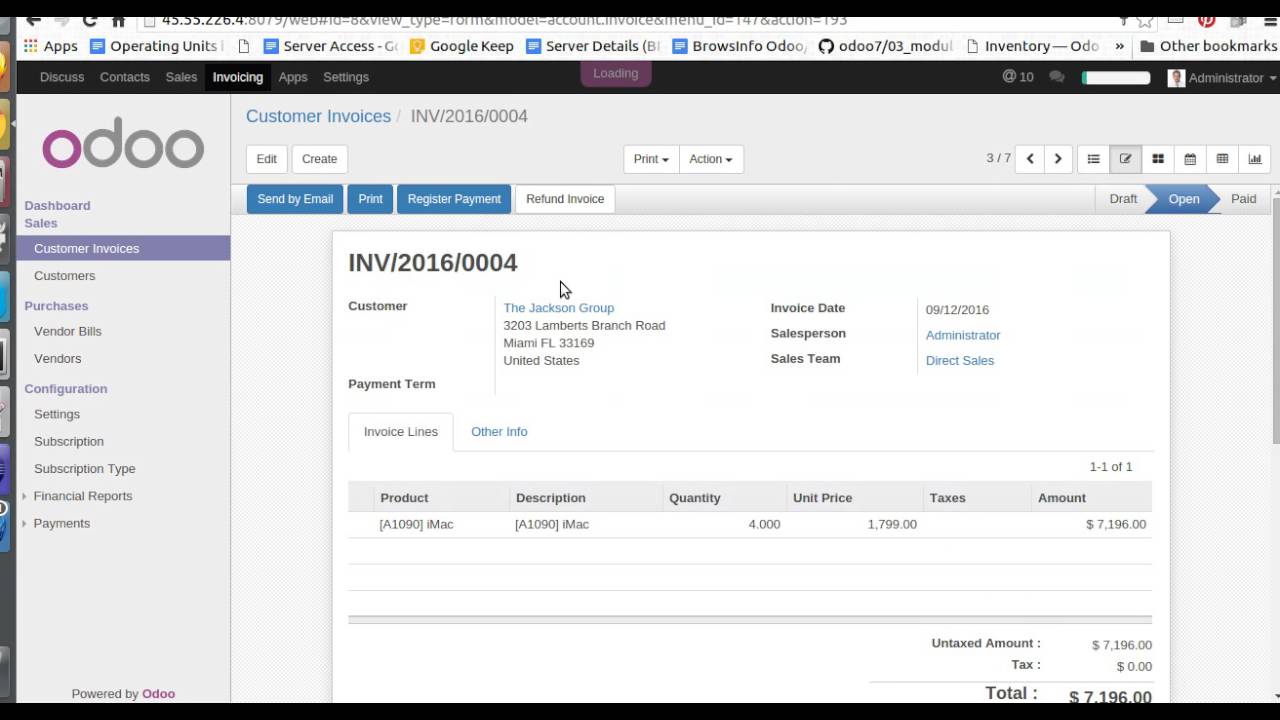The image size is (1280, 720).
Task: Go to the previous invoice record
Action: pos(1030,159)
